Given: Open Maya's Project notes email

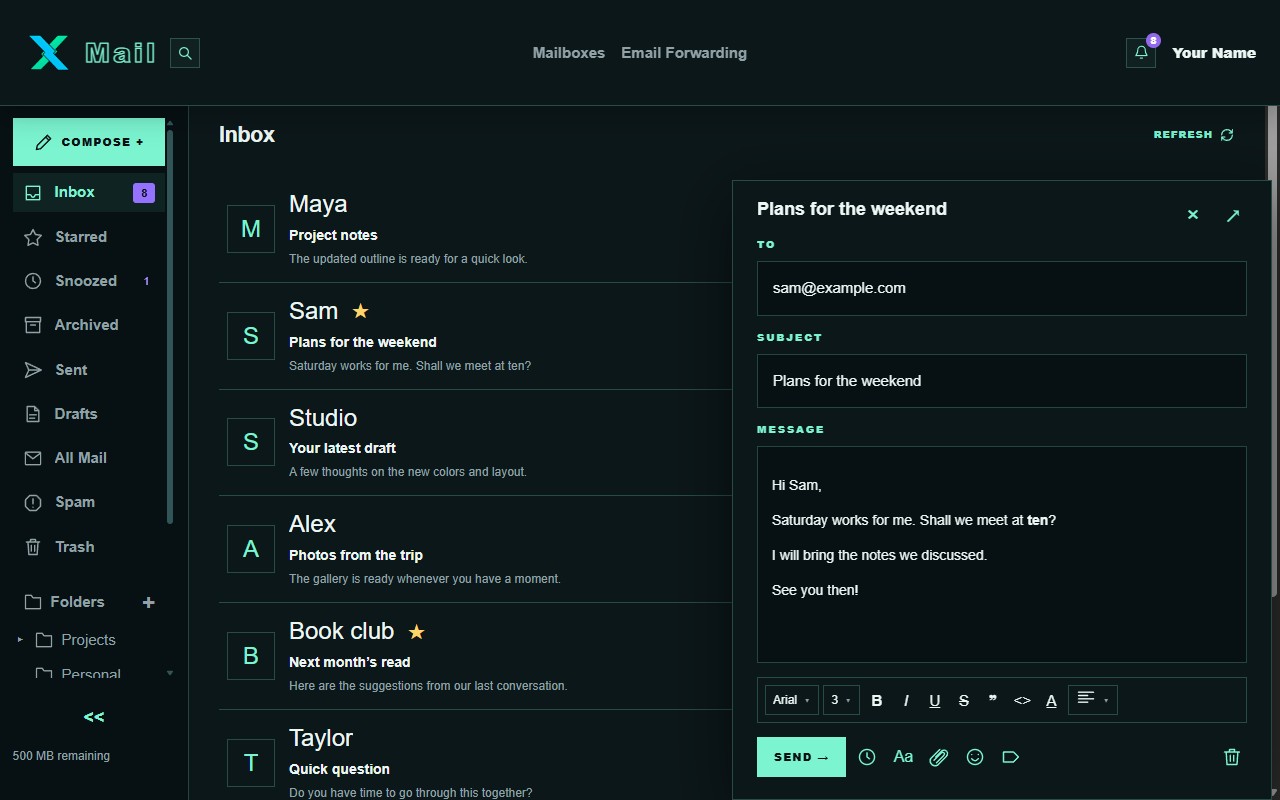Looking at the screenshot, I should click(x=475, y=230).
